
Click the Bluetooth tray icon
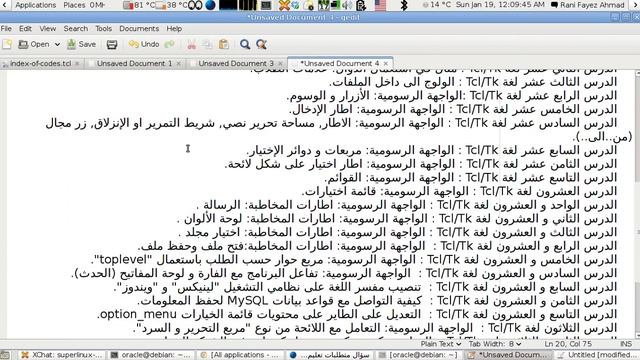click(x=404, y=5)
